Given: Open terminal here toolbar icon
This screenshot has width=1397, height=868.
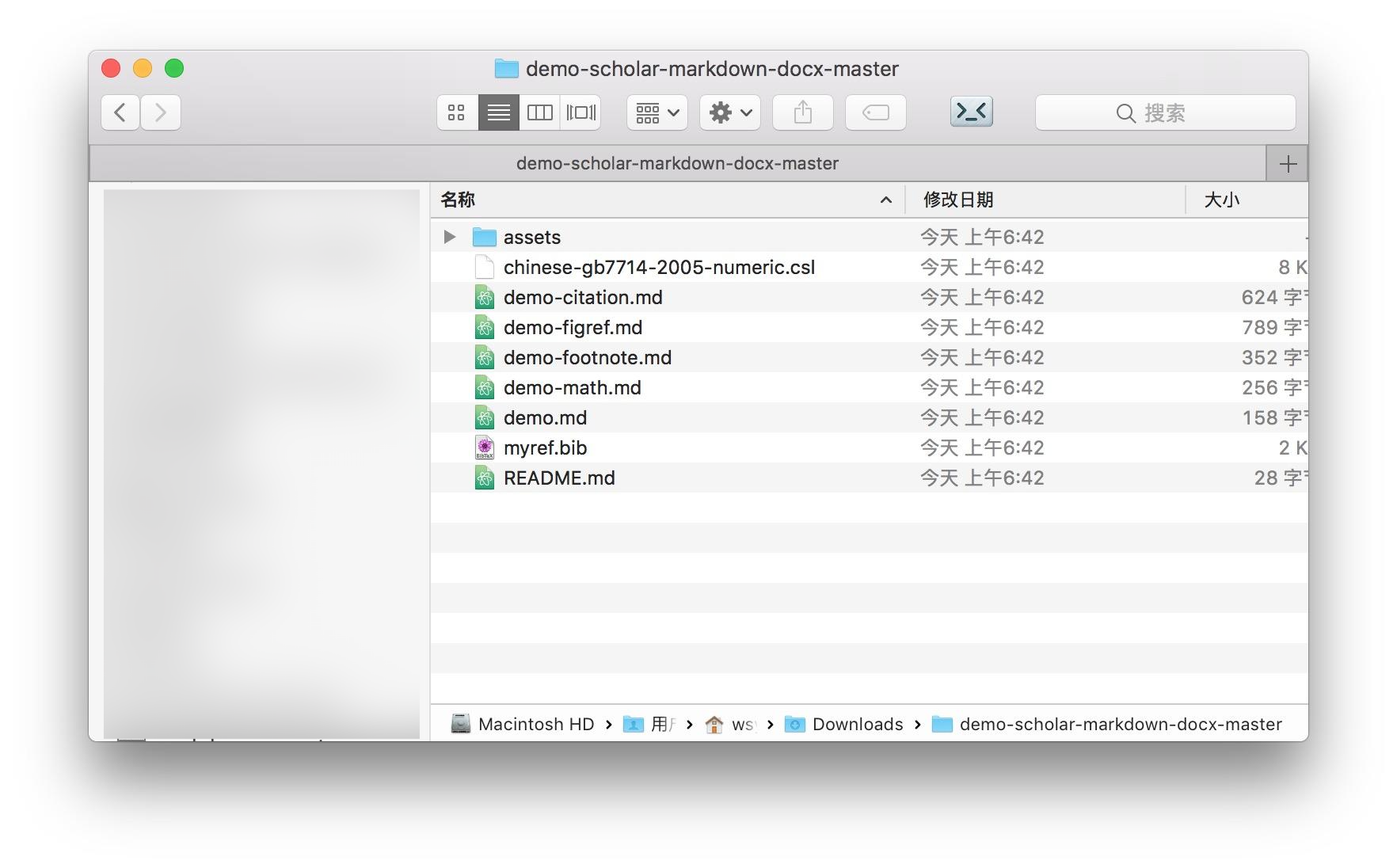Looking at the screenshot, I should point(971,112).
